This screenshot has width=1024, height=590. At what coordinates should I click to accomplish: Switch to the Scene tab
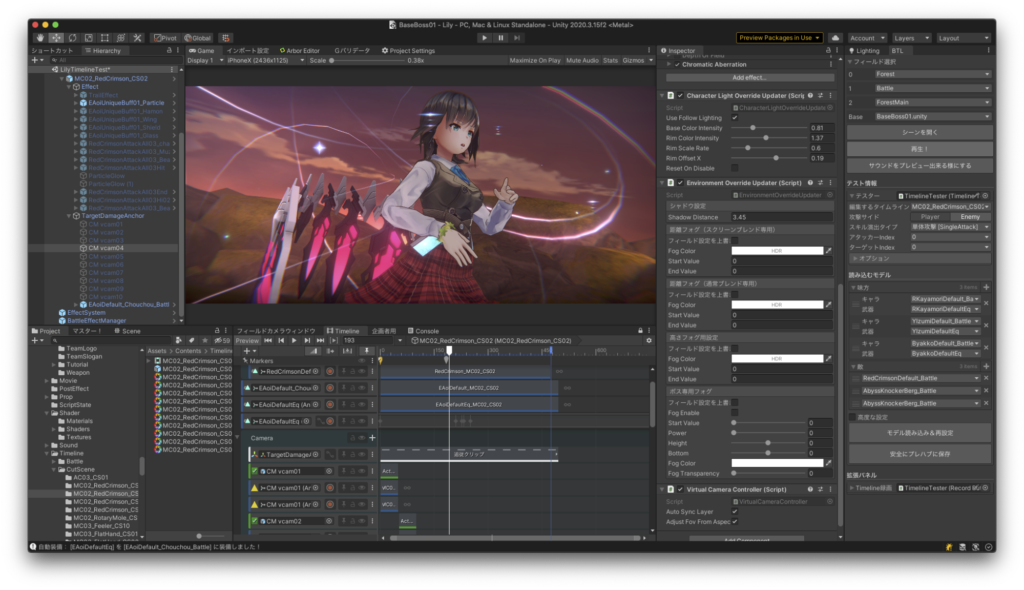point(127,331)
